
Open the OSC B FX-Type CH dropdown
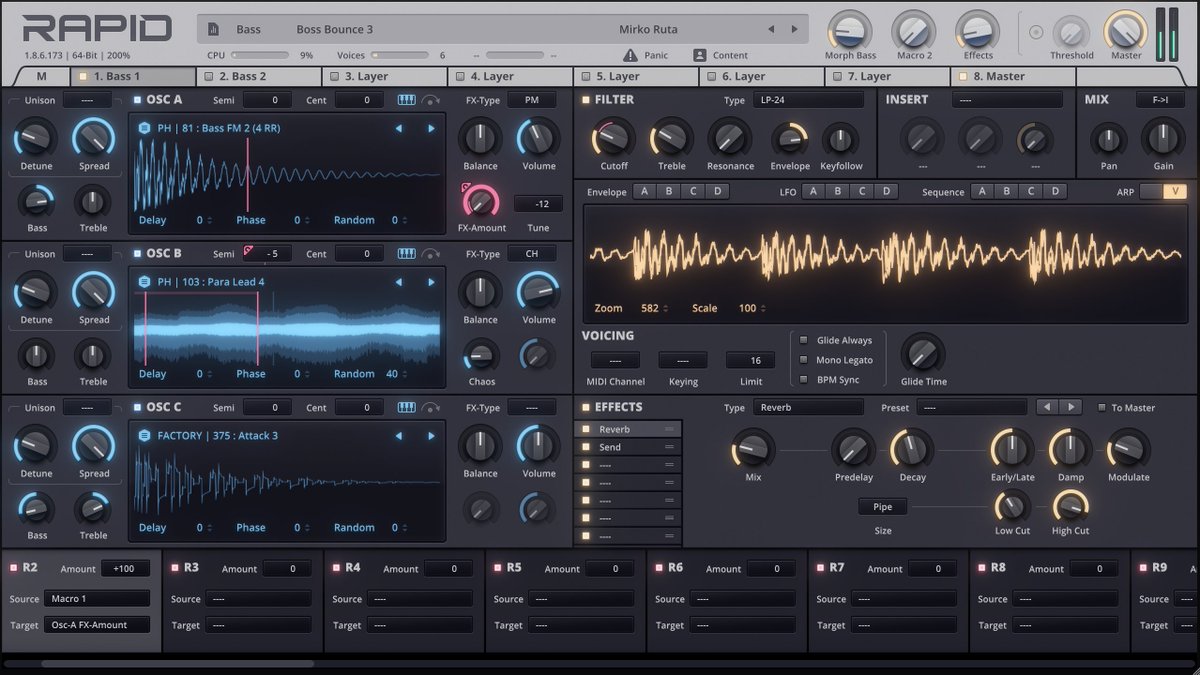532,254
